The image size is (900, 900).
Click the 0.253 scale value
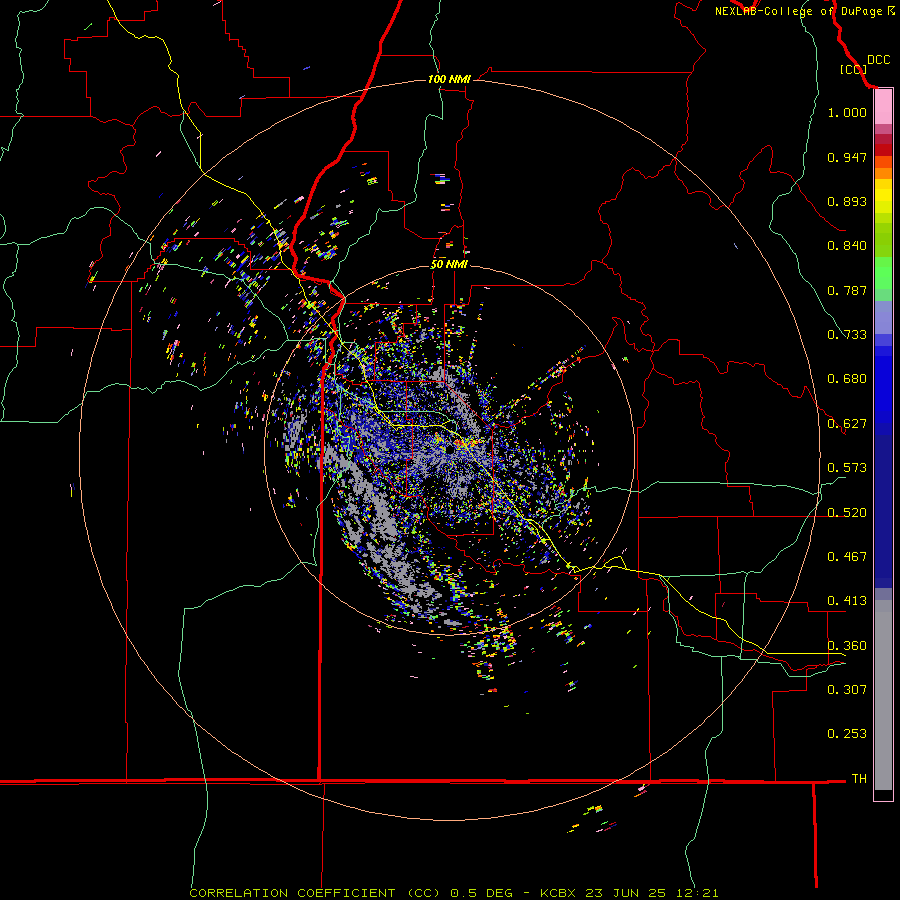tap(847, 734)
